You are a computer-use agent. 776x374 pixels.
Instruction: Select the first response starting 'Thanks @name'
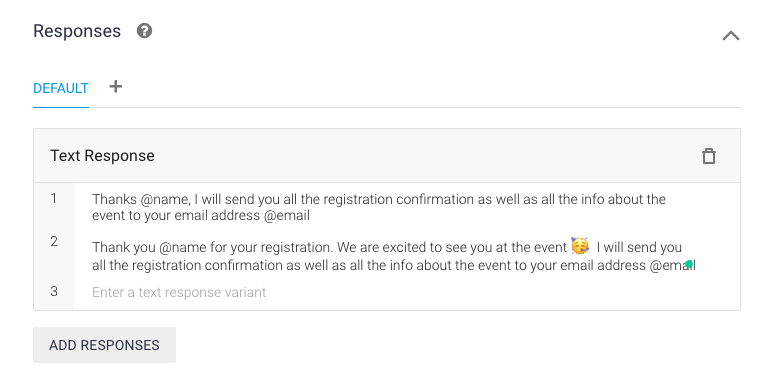379,207
